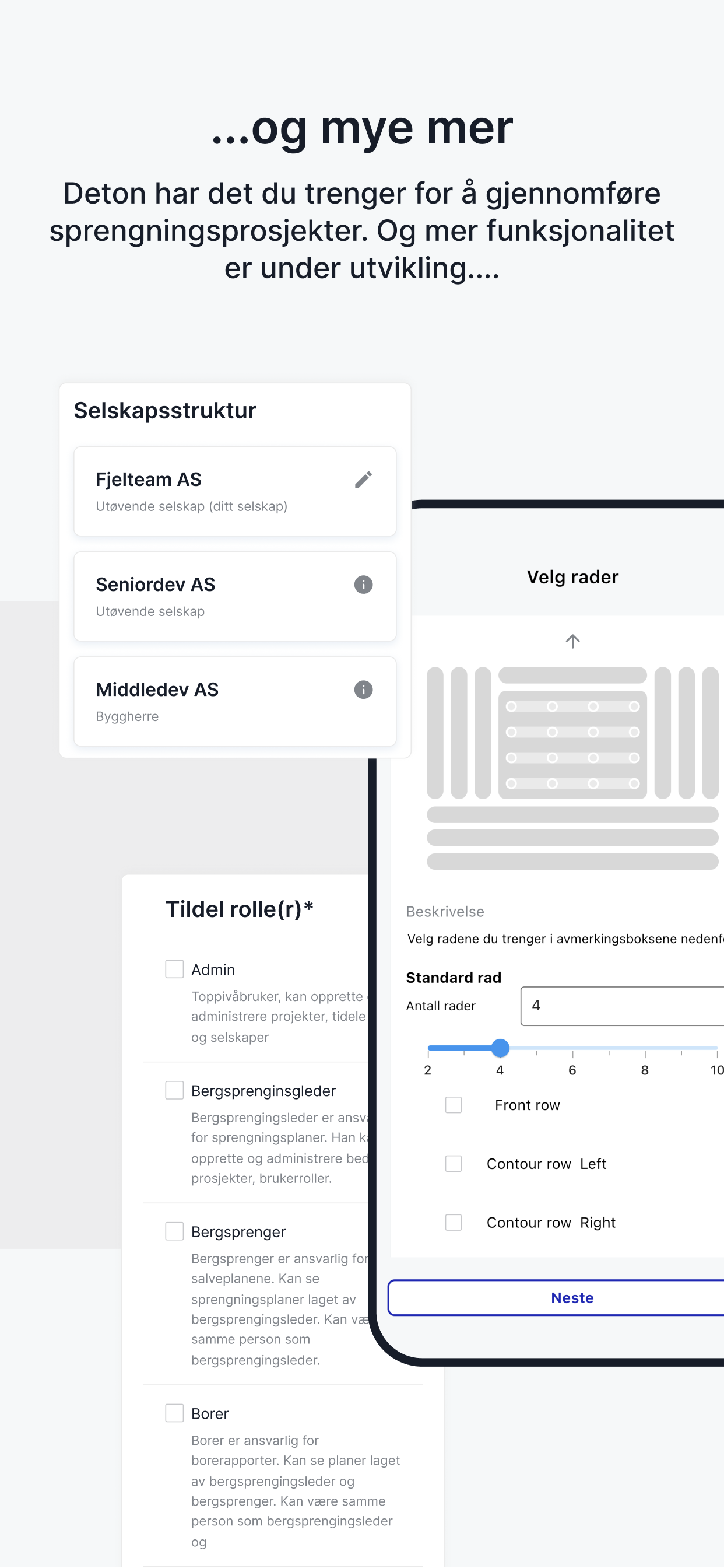Click the Antall rader label
Screen dimensions: 724x1568
pyautogui.click(x=441, y=1006)
